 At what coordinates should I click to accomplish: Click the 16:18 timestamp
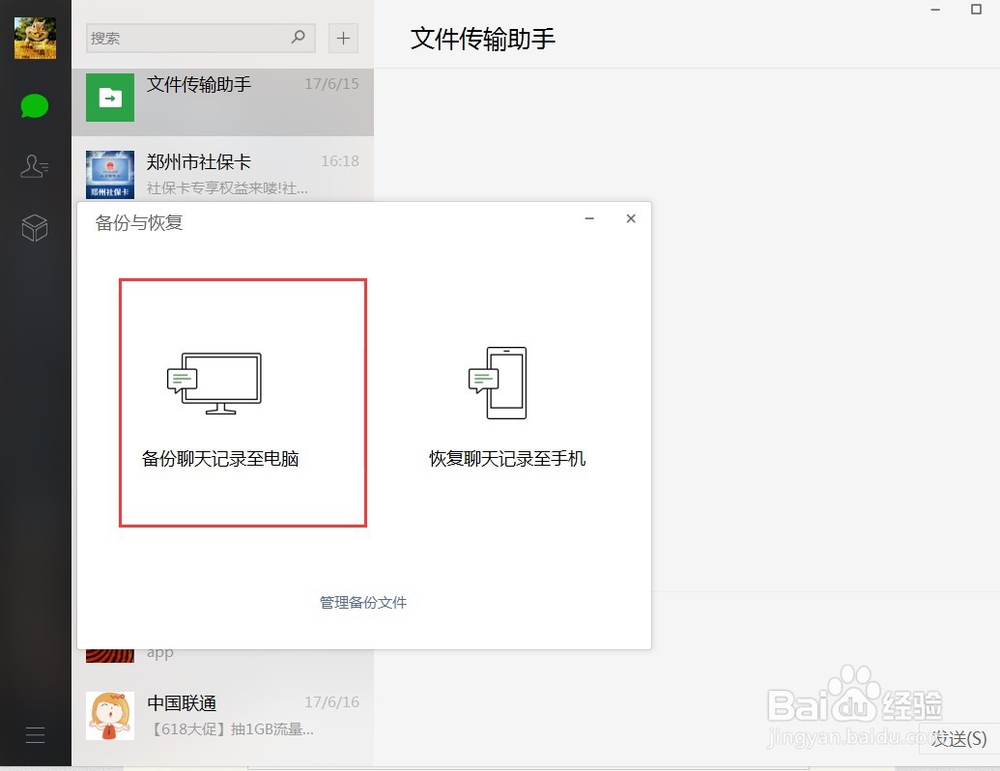(340, 161)
